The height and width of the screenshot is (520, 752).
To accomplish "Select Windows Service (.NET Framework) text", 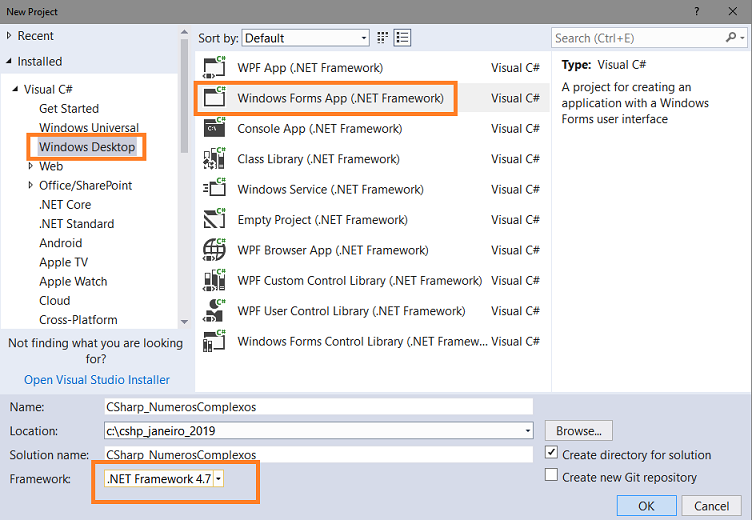I will point(330,189).
